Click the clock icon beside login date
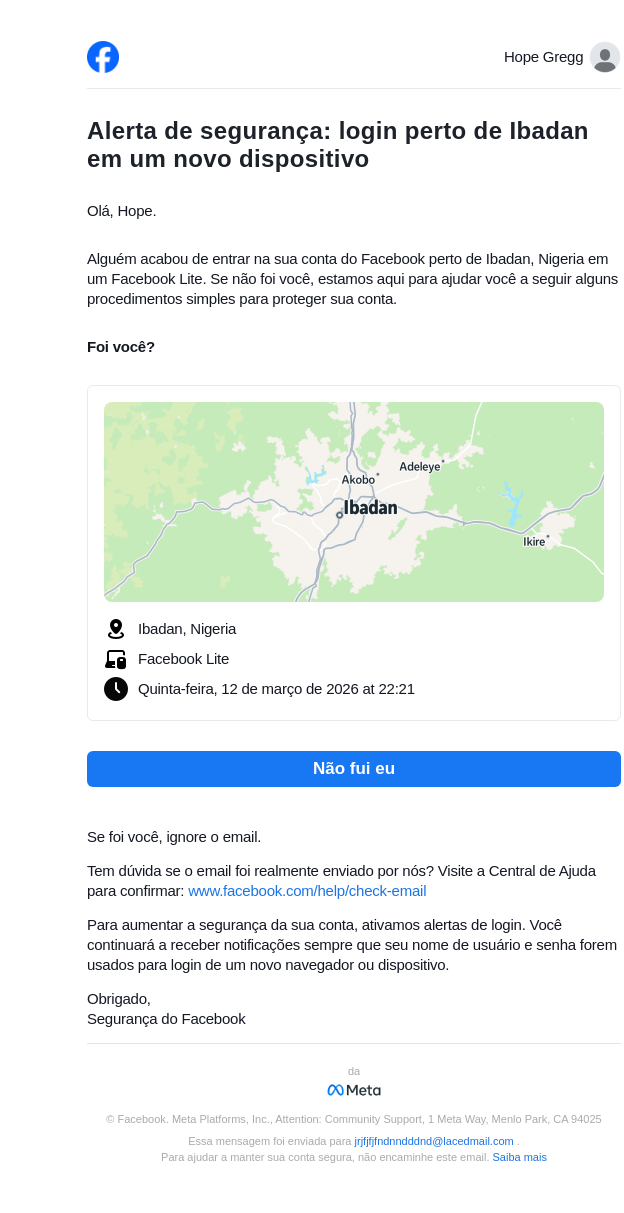This screenshot has height=1213, width=624. 116,689
